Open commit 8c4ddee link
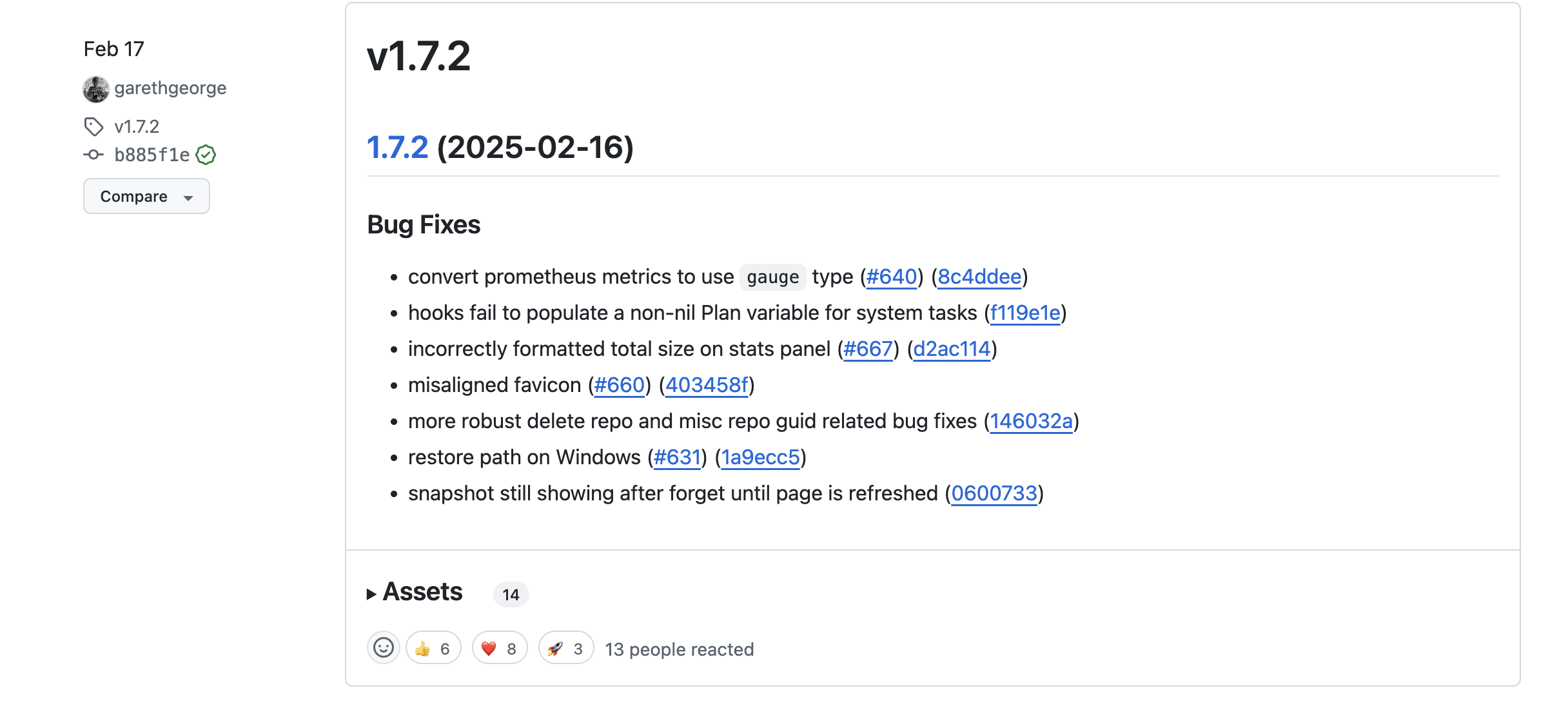Image resolution: width=1568 pixels, height=717 pixels. (979, 277)
